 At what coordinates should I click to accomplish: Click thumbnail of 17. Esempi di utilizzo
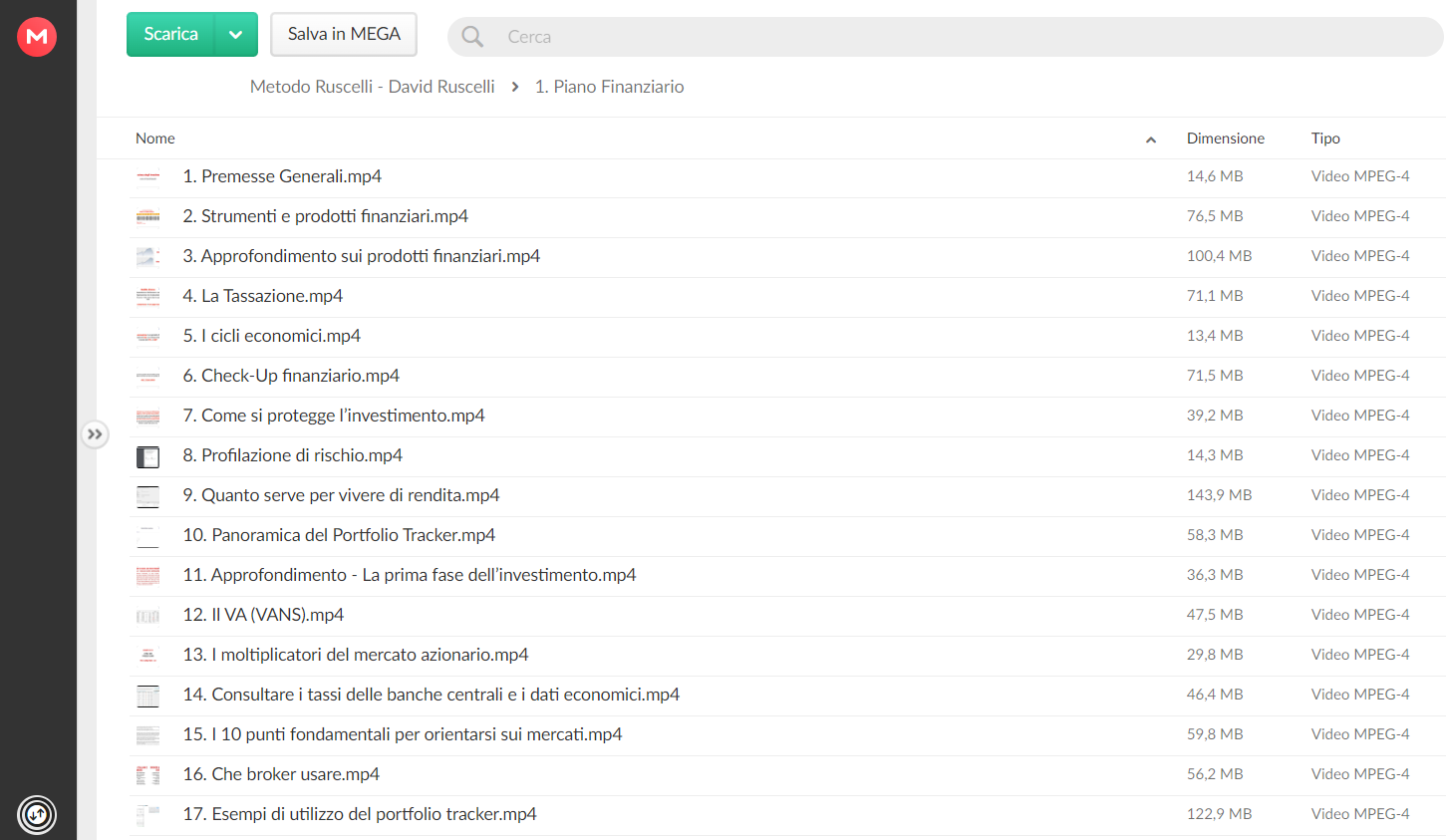coord(147,815)
